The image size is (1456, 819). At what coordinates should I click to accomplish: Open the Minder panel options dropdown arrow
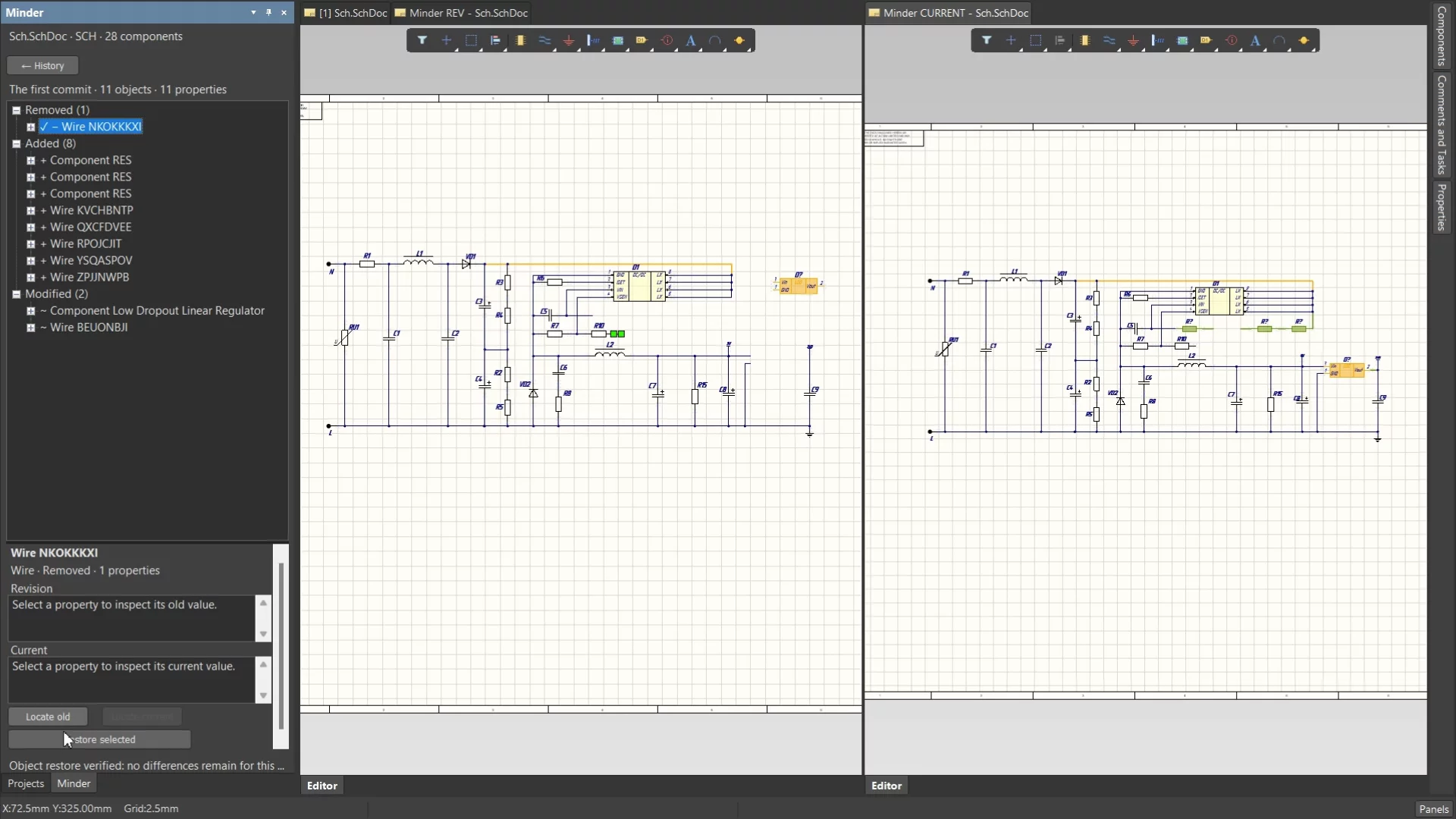click(x=253, y=13)
